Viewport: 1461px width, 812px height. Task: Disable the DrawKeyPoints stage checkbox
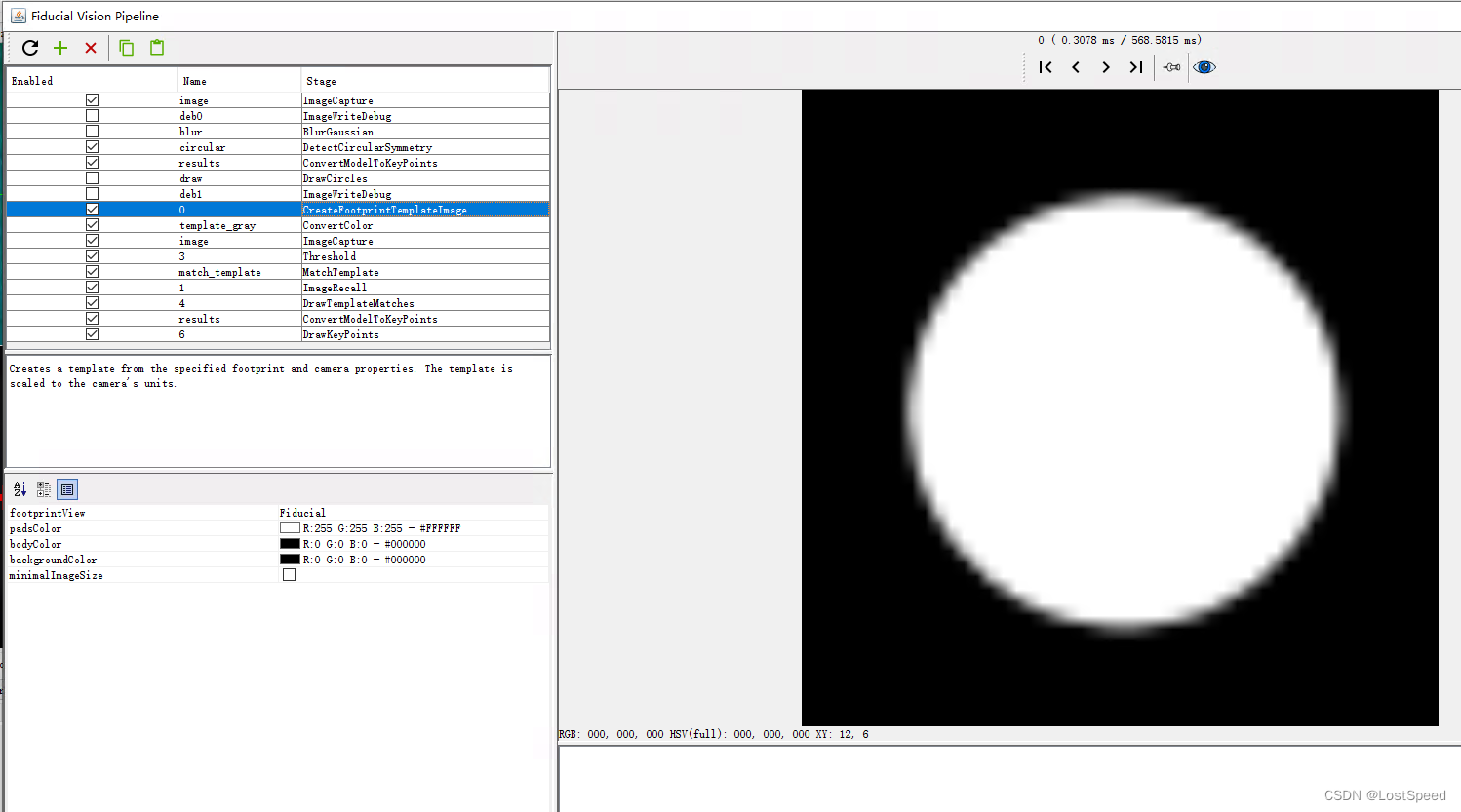pos(92,334)
